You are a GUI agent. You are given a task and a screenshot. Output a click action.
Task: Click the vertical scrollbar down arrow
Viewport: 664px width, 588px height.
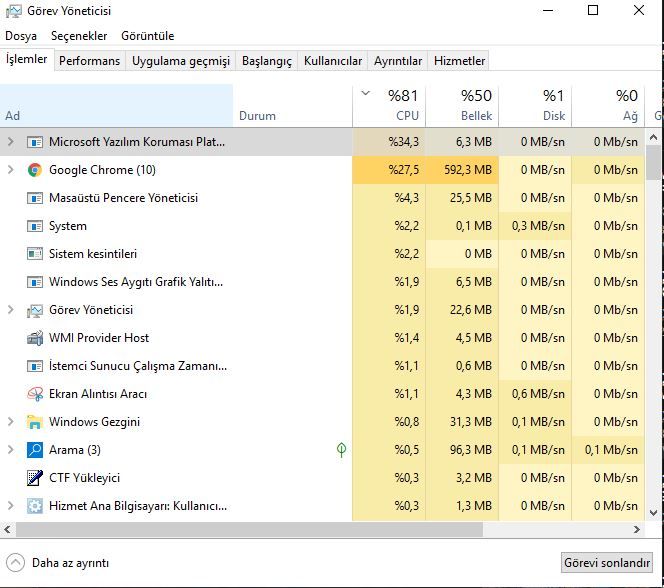point(653,513)
